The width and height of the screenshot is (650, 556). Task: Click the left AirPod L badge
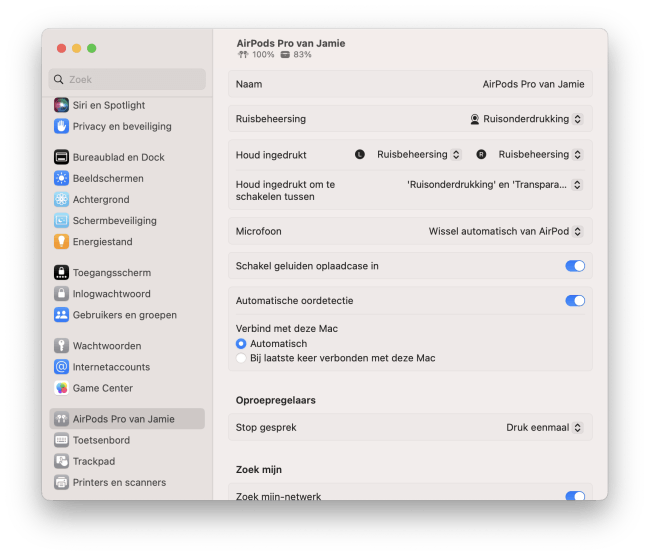click(x=360, y=155)
